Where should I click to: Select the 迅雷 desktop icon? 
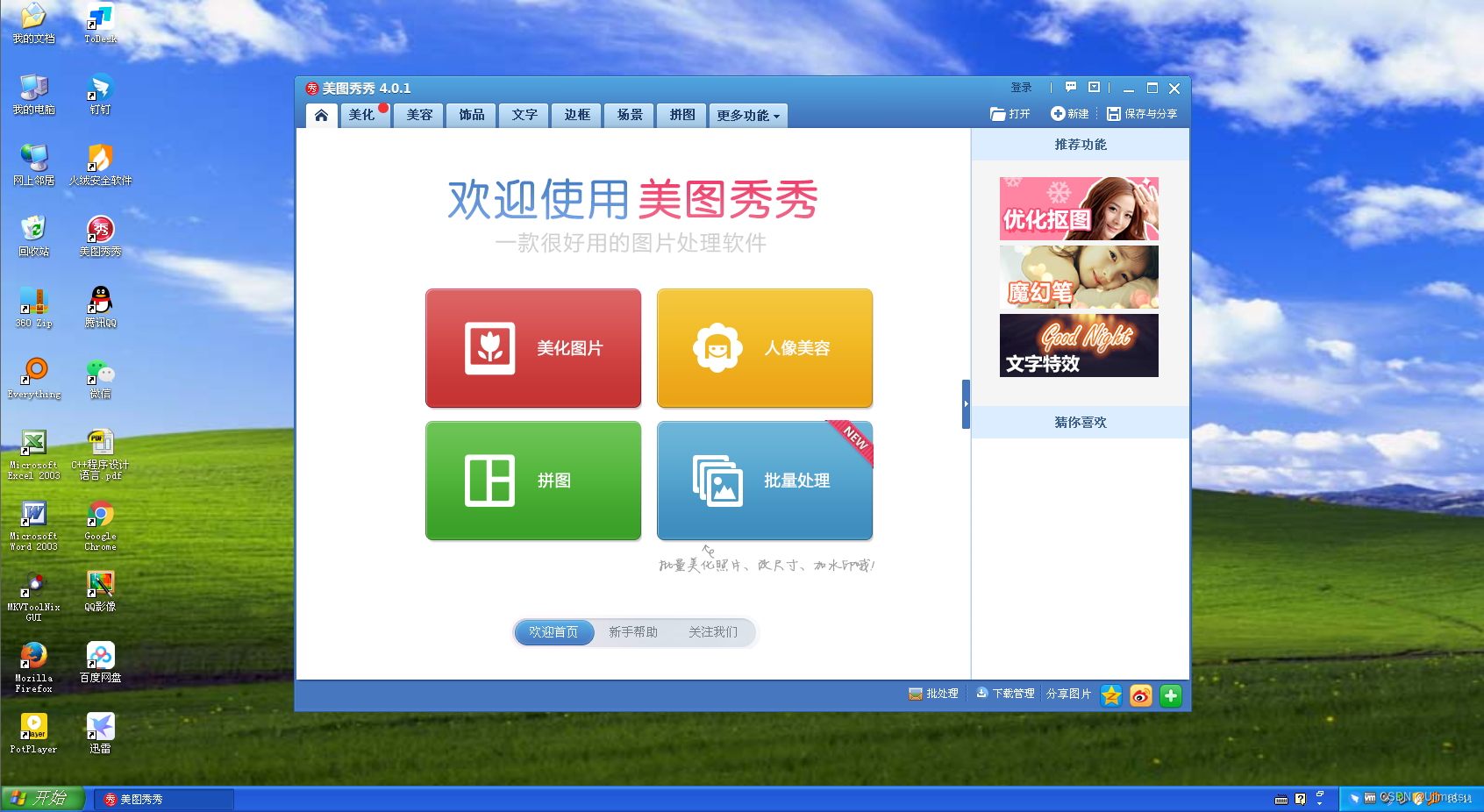[x=100, y=733]
